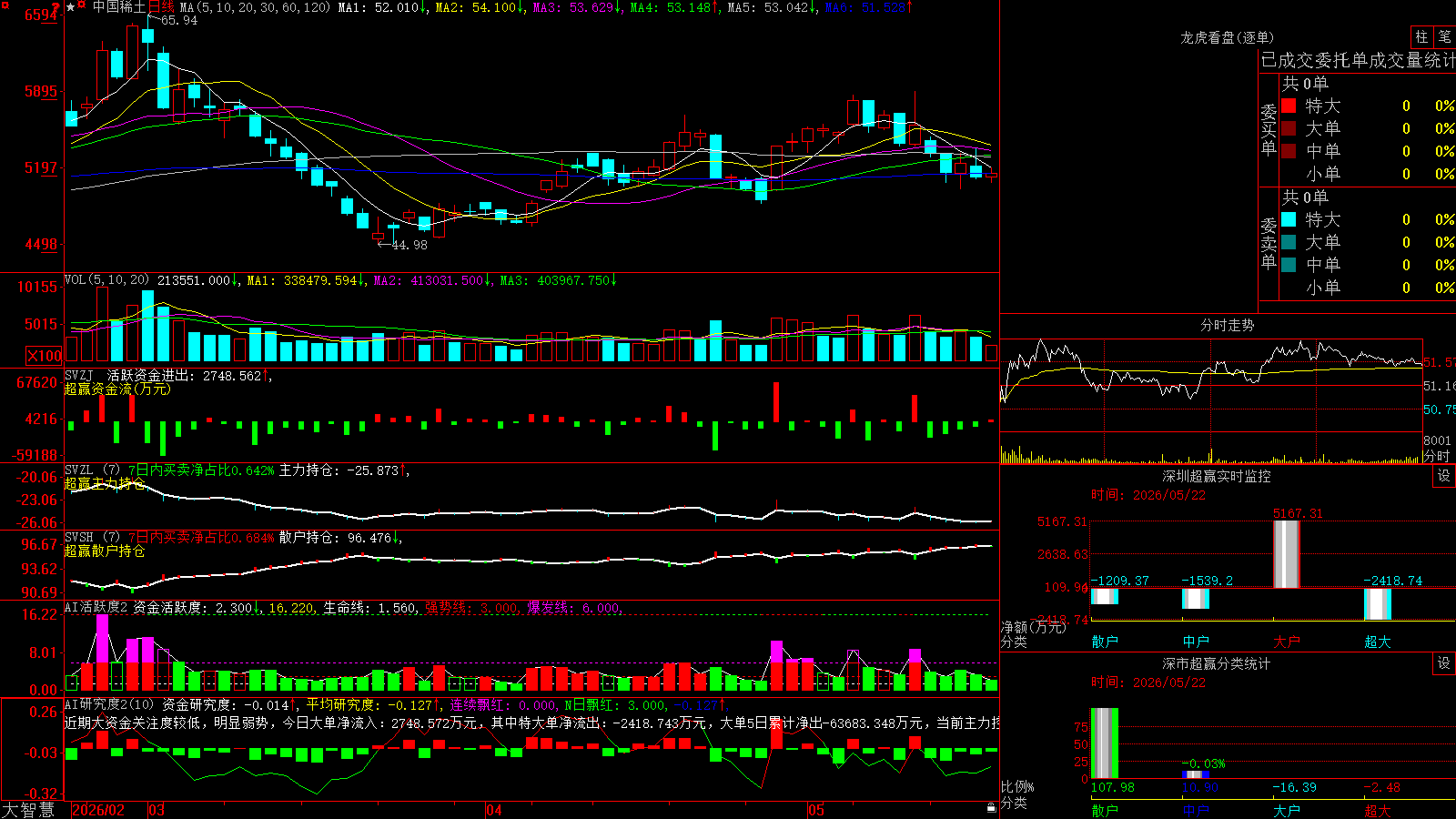The image size is (1456, 819).
Task: Click the red question mark help icon
Action: click(56, 7)
